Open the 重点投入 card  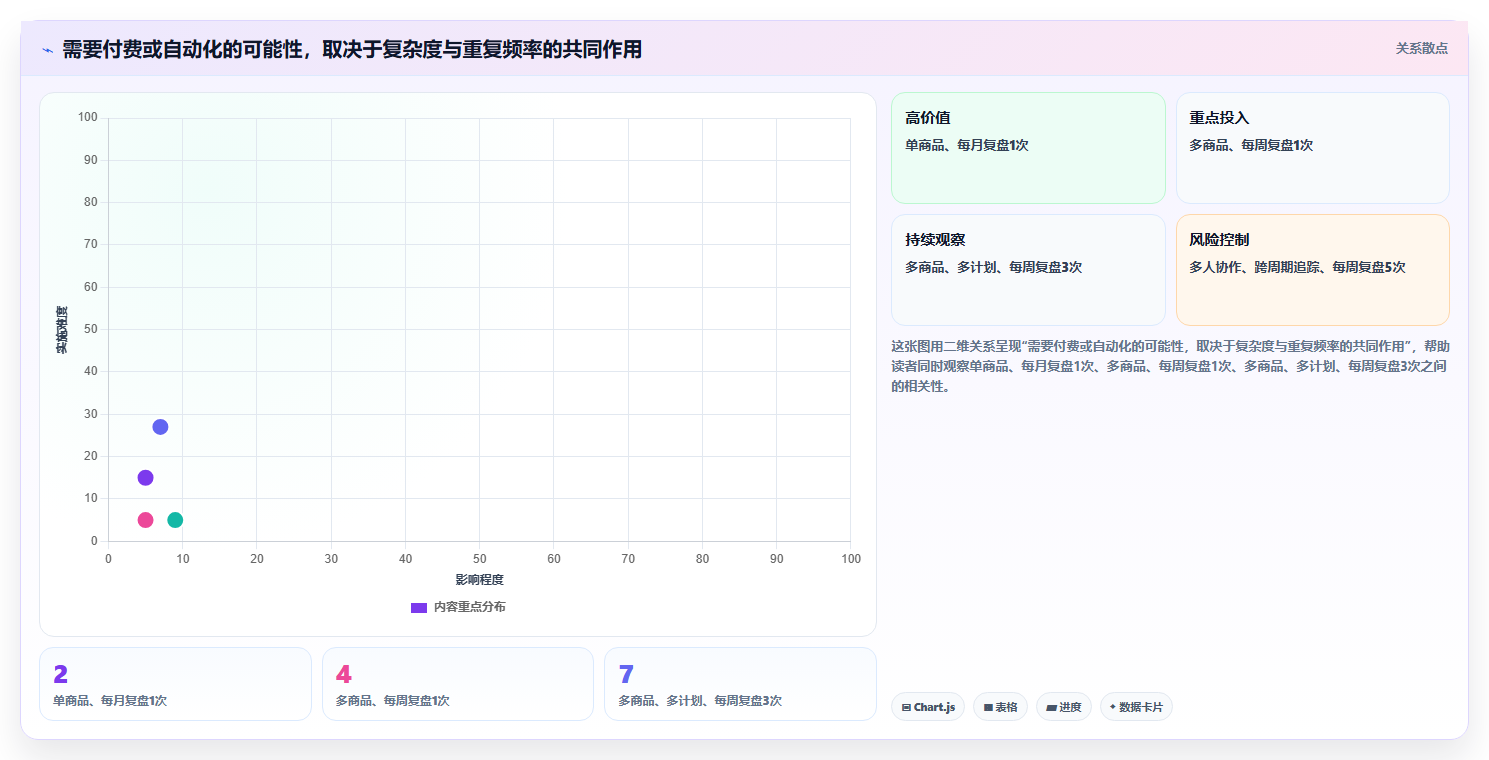click(1313, 148)
